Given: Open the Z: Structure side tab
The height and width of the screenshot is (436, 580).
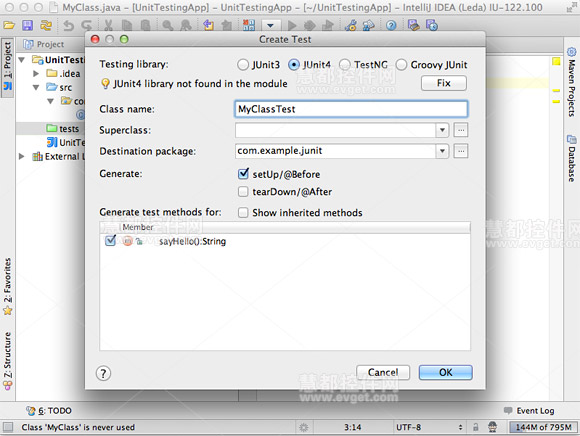Looking at the screenshot, I should 7,361.
